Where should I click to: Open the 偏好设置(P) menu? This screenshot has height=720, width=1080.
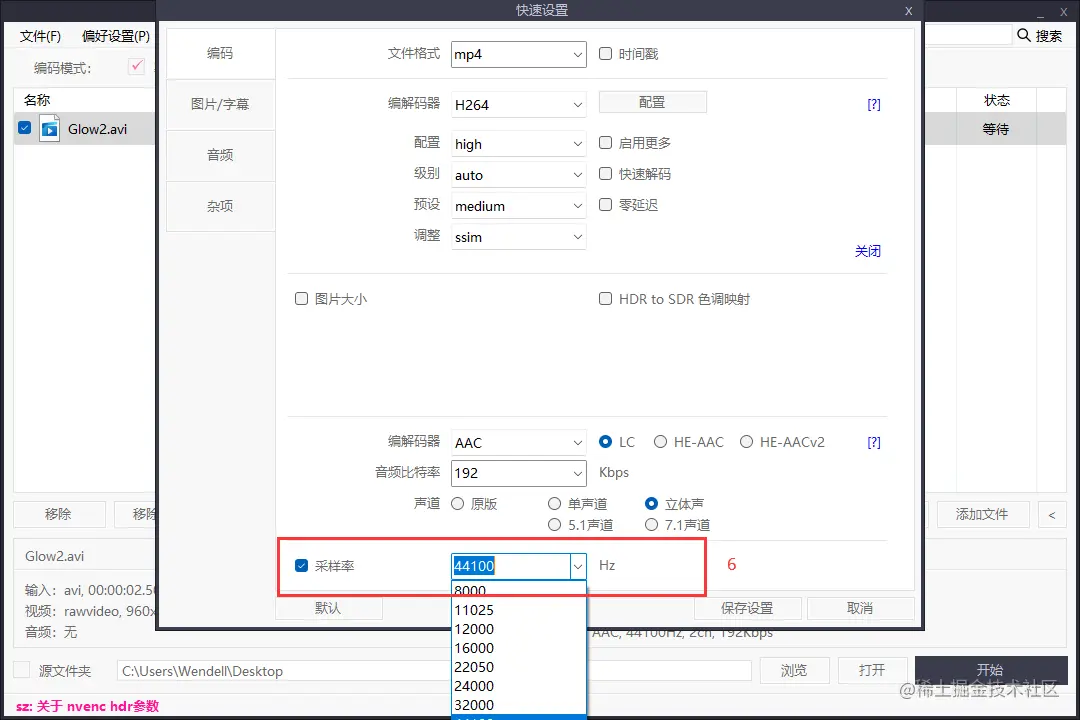[x=116, y=36]
